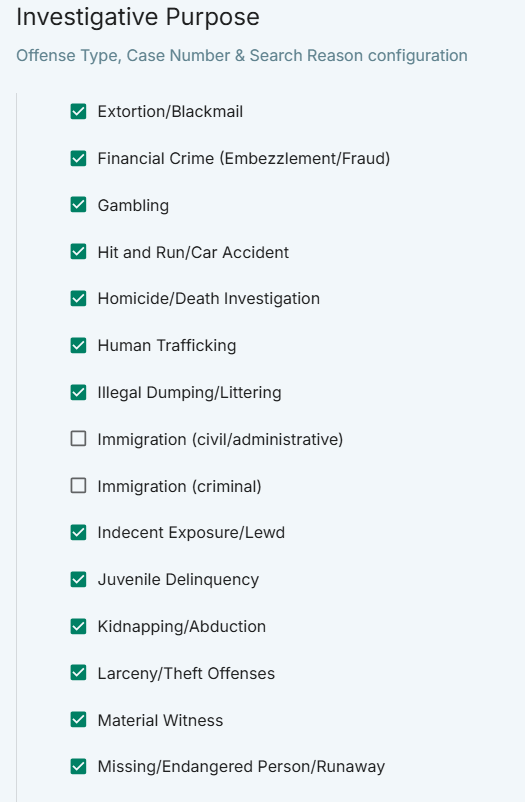Toggle the Material Witness checkbox
Viewport: 525px width, 802px height.
pyautogui.click(x=78, y=720)
